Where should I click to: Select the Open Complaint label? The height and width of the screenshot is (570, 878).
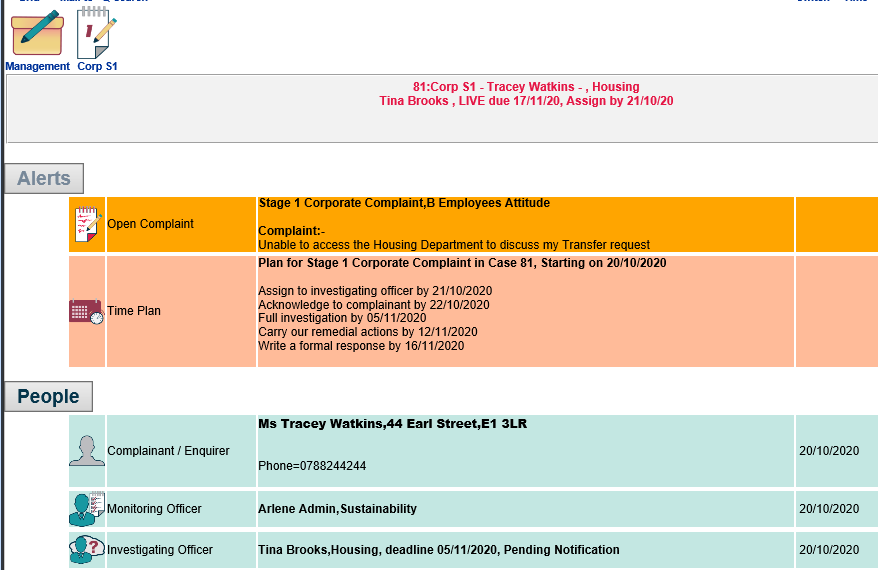[150, 224]
